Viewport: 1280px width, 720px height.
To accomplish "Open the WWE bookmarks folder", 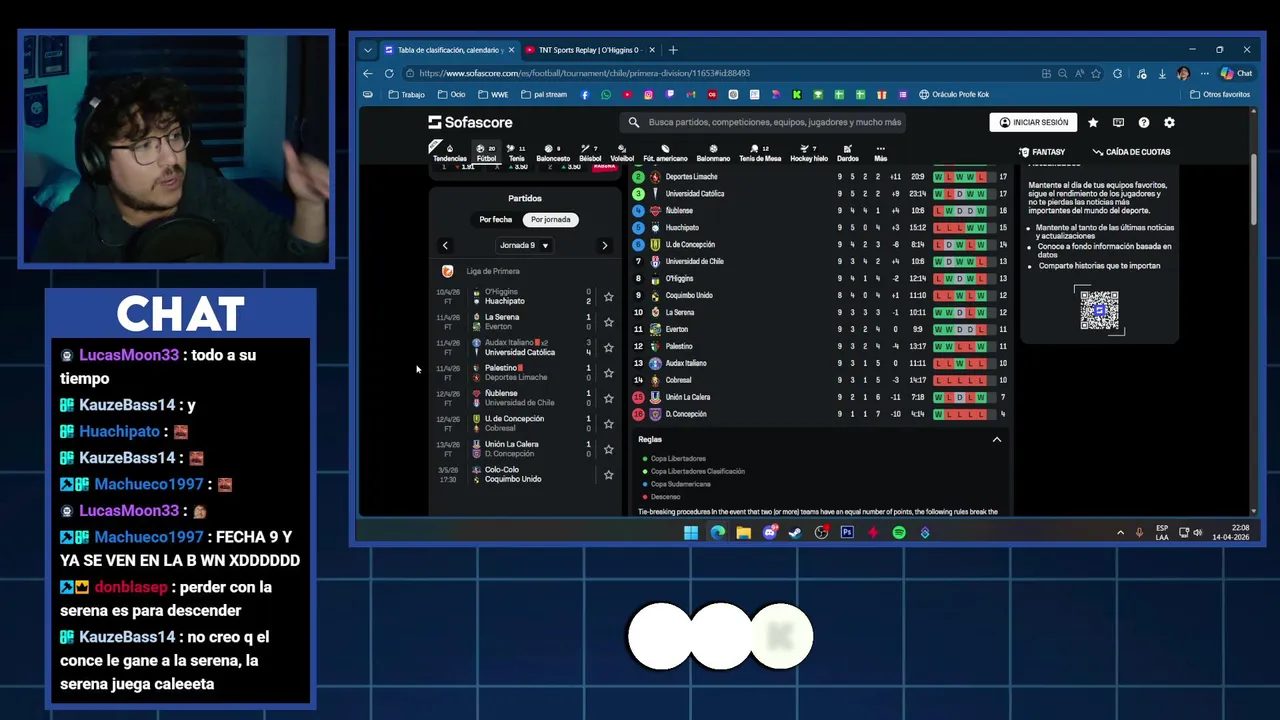I will tap(493, 95).
